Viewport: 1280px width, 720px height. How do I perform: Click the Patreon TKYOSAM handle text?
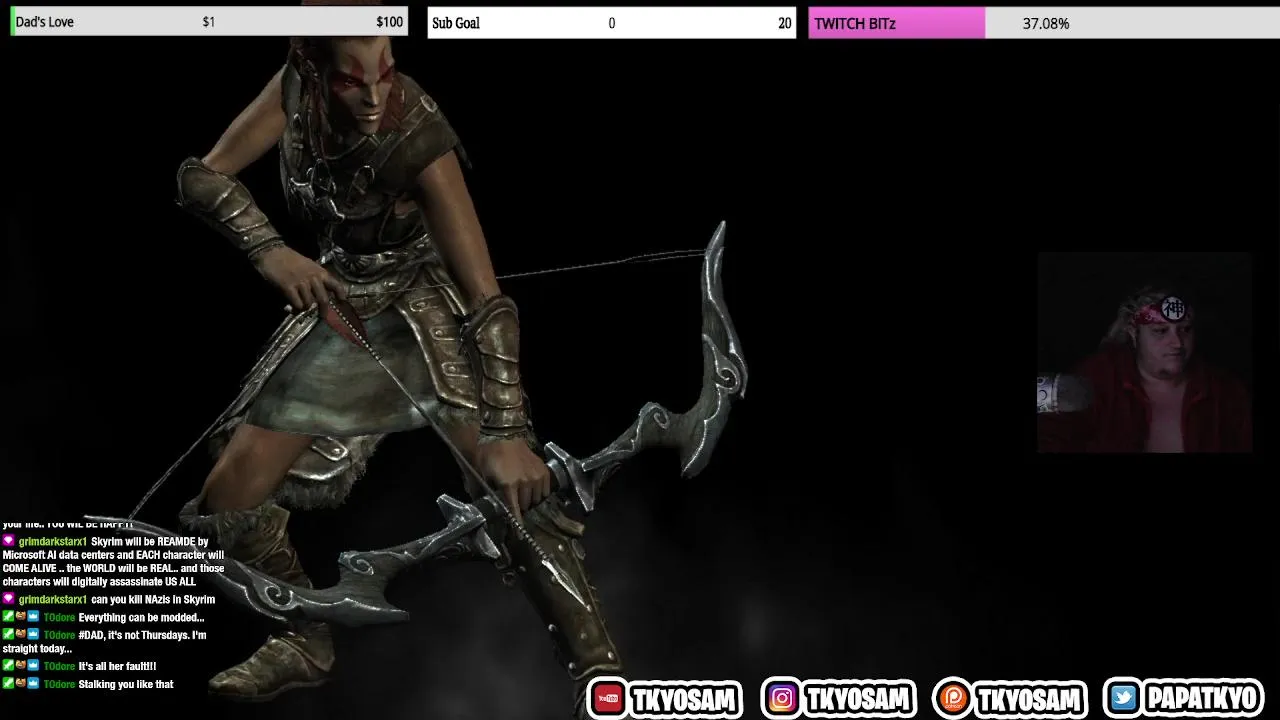(1028, 699)
